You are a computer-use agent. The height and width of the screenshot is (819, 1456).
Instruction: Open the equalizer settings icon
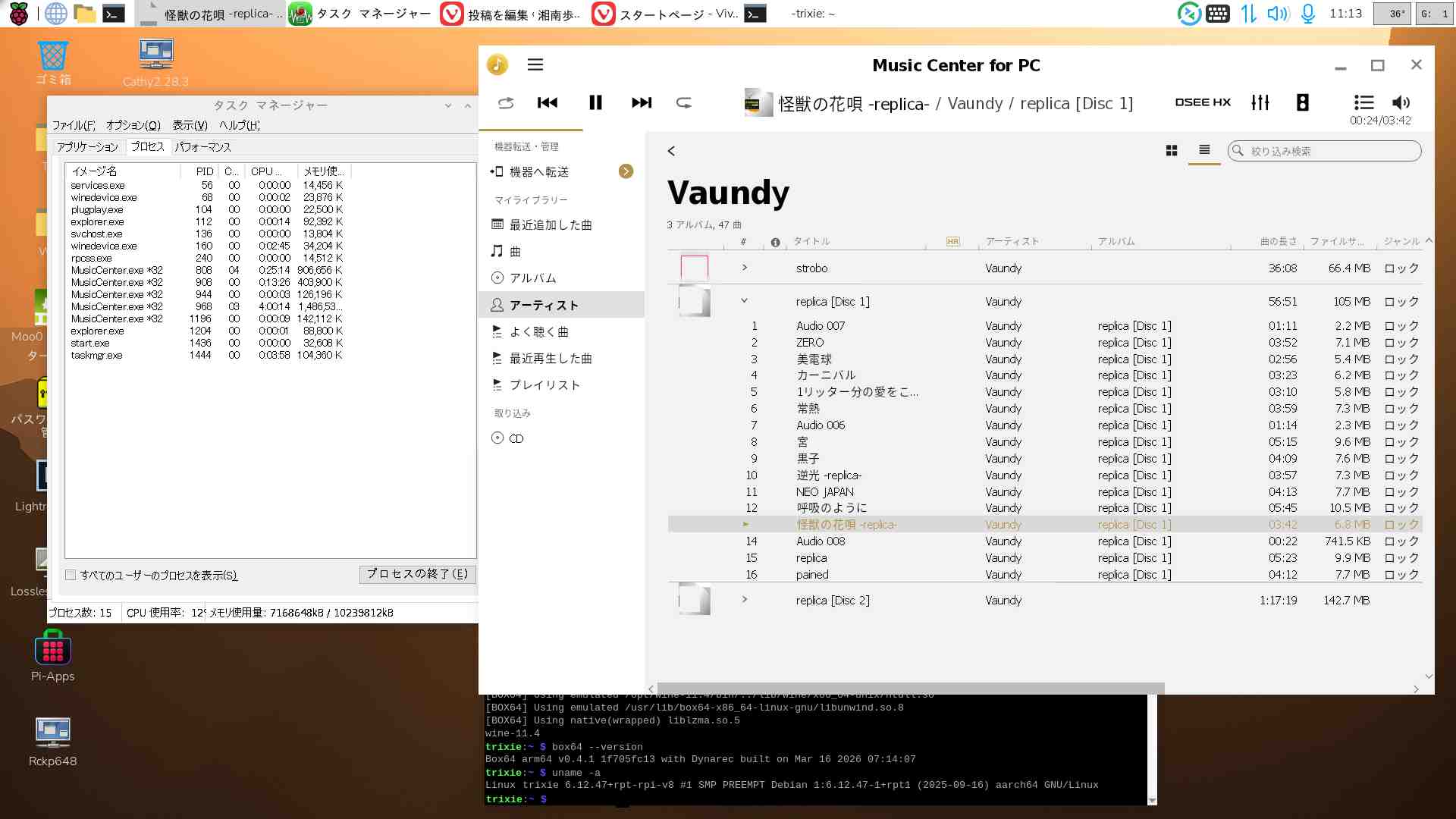click(x=1260, y=102)
